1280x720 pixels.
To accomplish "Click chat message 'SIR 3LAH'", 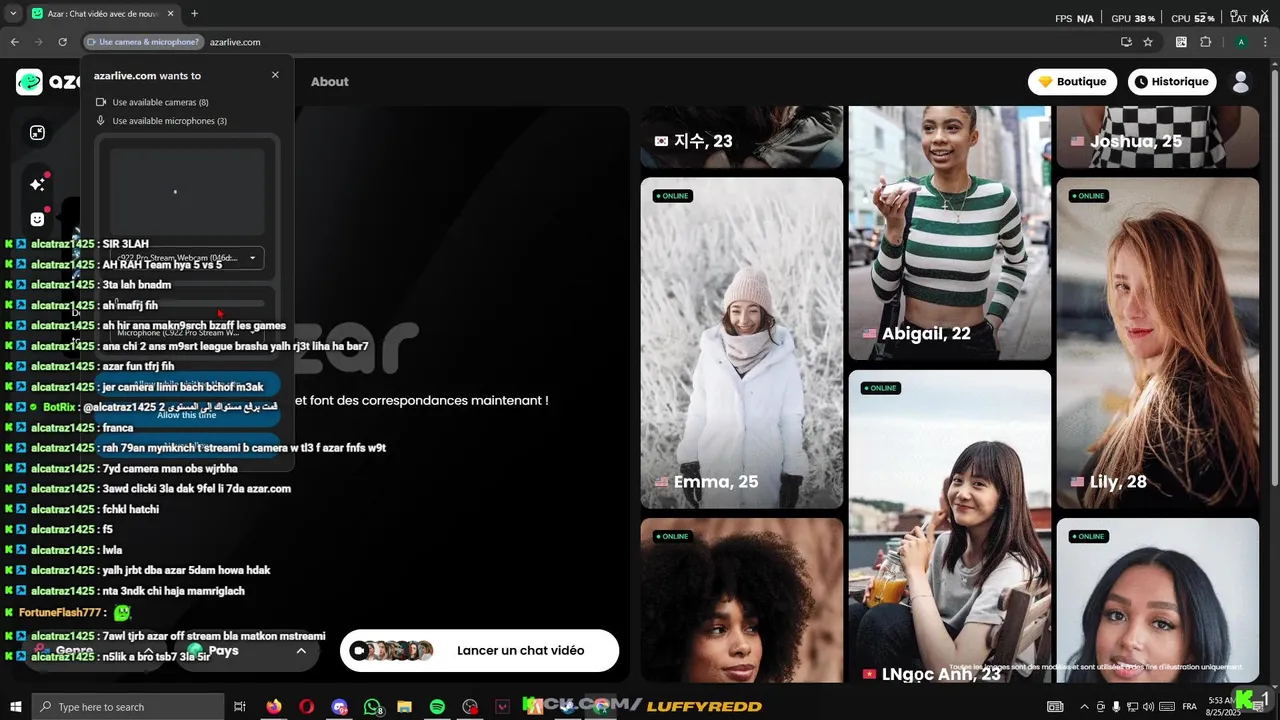I will tap(126, 244).
